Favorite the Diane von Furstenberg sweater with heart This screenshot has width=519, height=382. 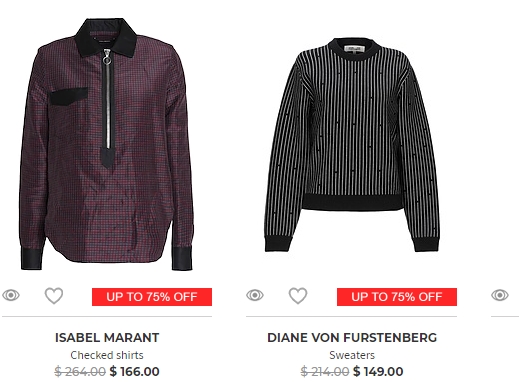(298, 296)
